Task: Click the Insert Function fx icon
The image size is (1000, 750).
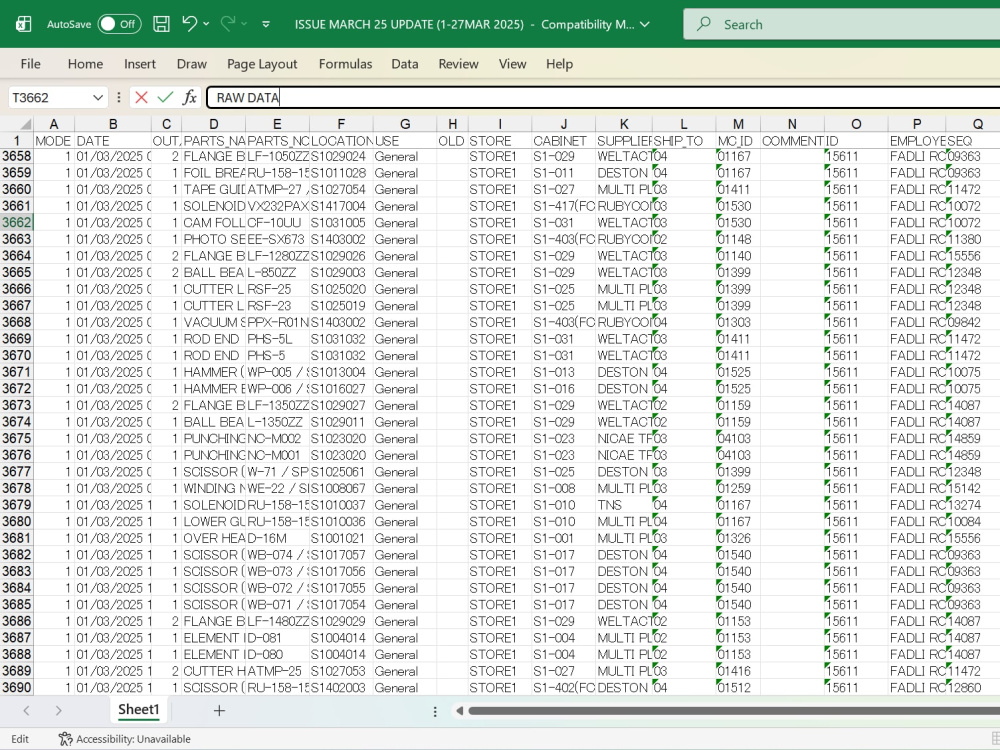Action: [189, 98]
